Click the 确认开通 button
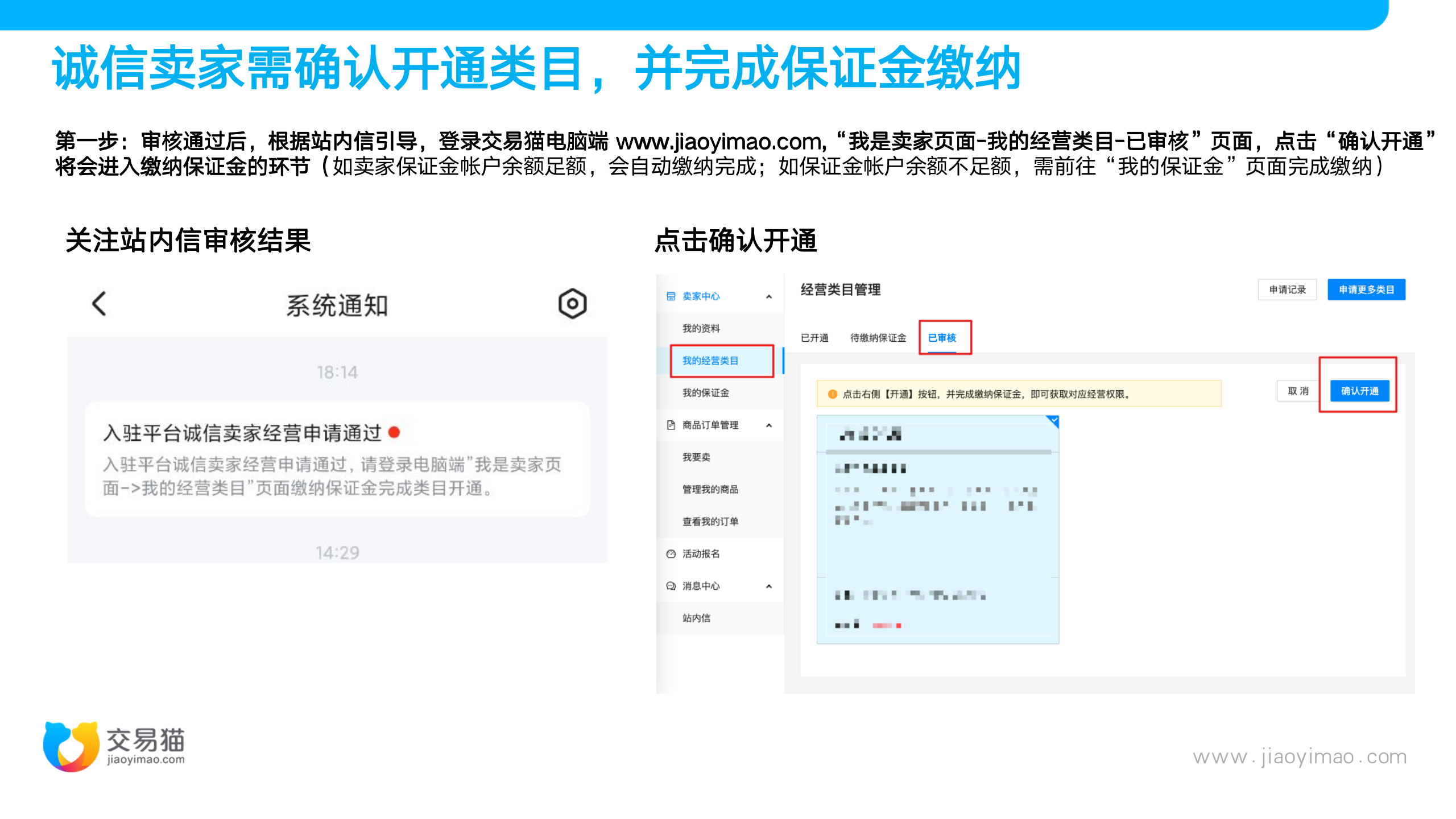1456x819 pixels. click(x=1360, y=391)
